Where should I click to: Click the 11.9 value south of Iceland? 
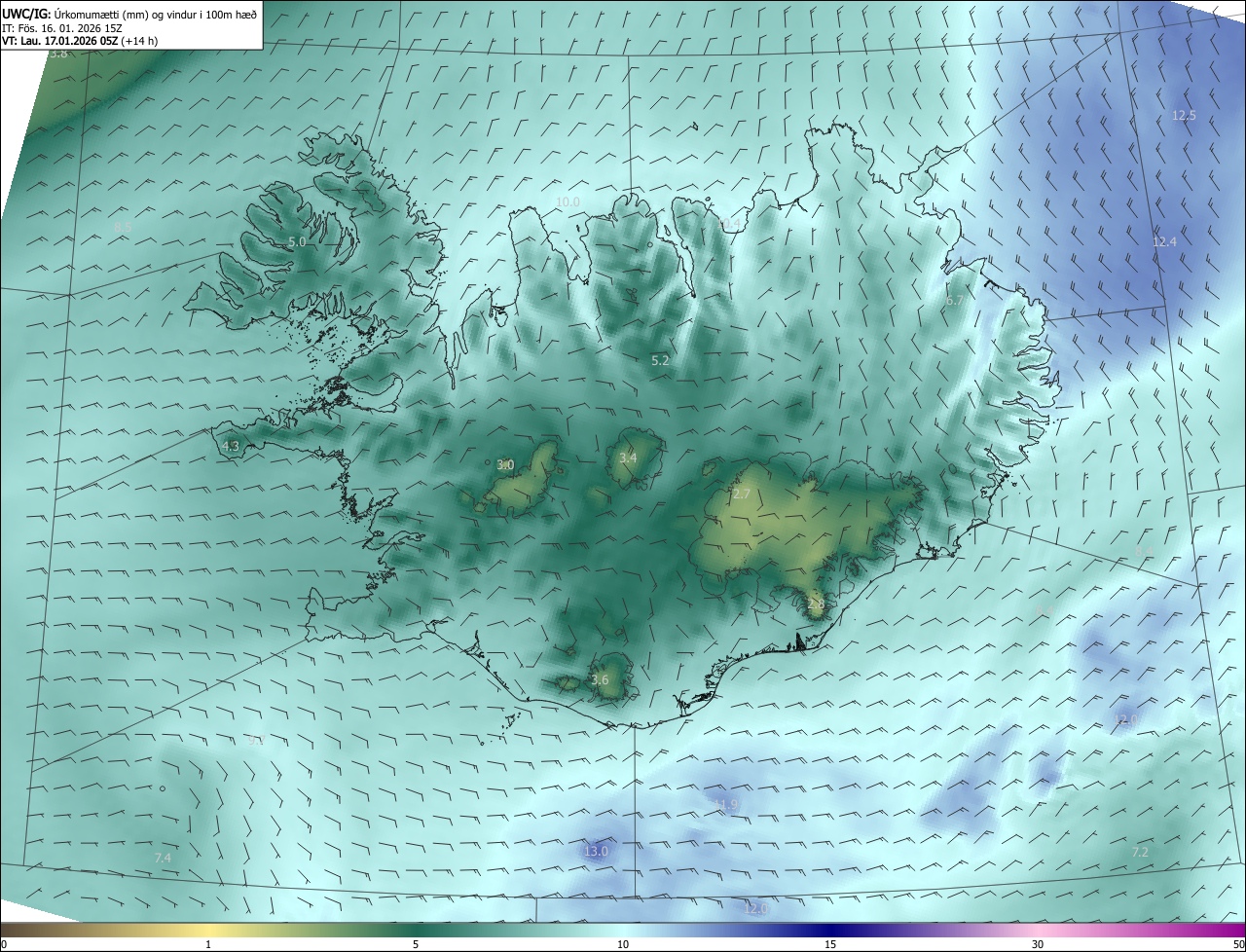tap(726, 804)
